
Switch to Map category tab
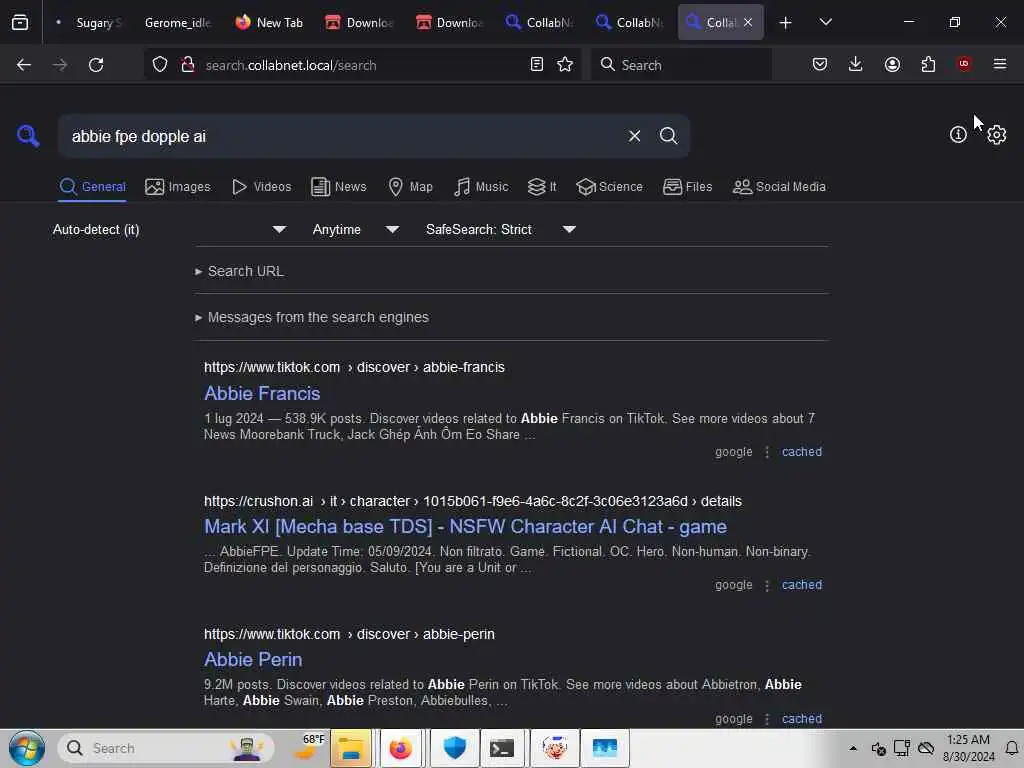[x=410, y=187]
